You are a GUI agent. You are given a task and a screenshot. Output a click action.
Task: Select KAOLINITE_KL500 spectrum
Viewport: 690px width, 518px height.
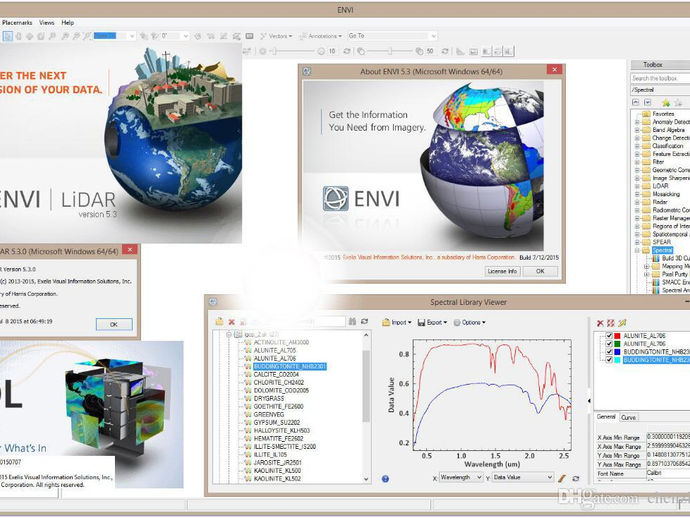click(x=277, y=470)
